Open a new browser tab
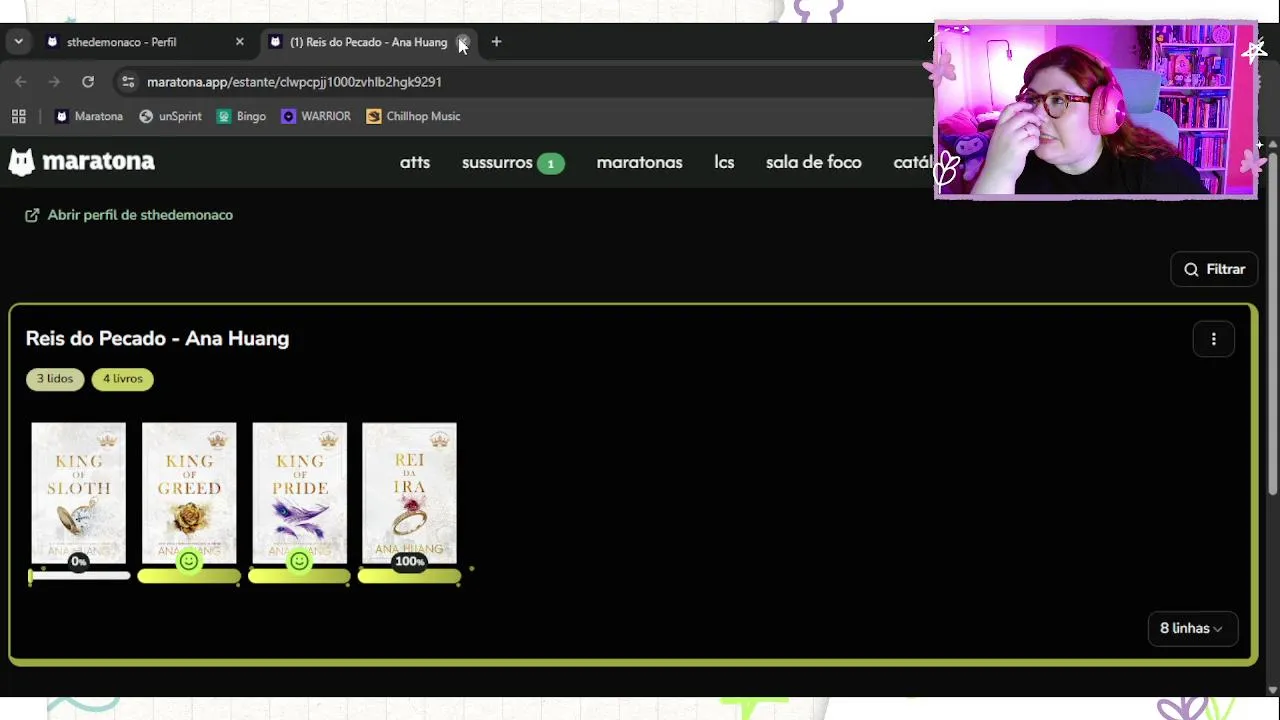Screen dimensions: 1280x720 pyautogui.click(x=496, y=42)
